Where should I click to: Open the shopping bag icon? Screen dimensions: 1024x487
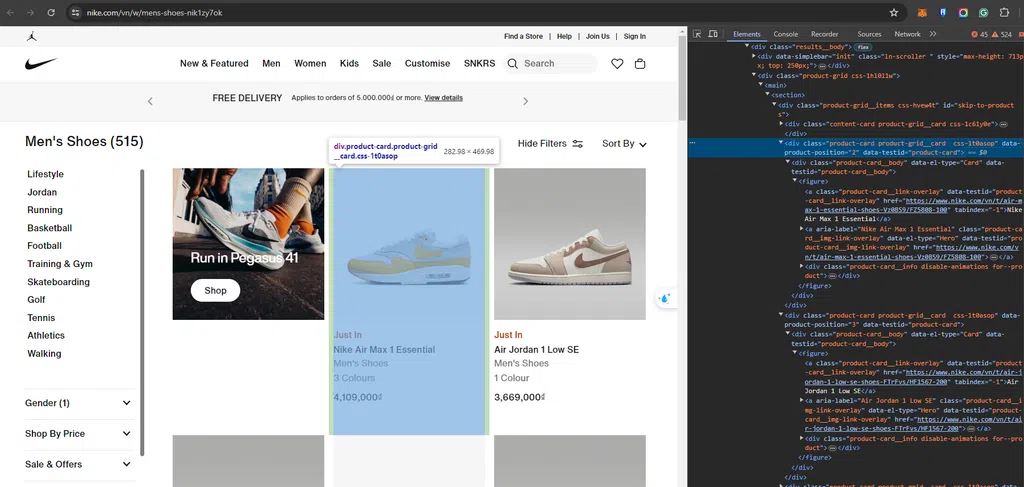640,63
